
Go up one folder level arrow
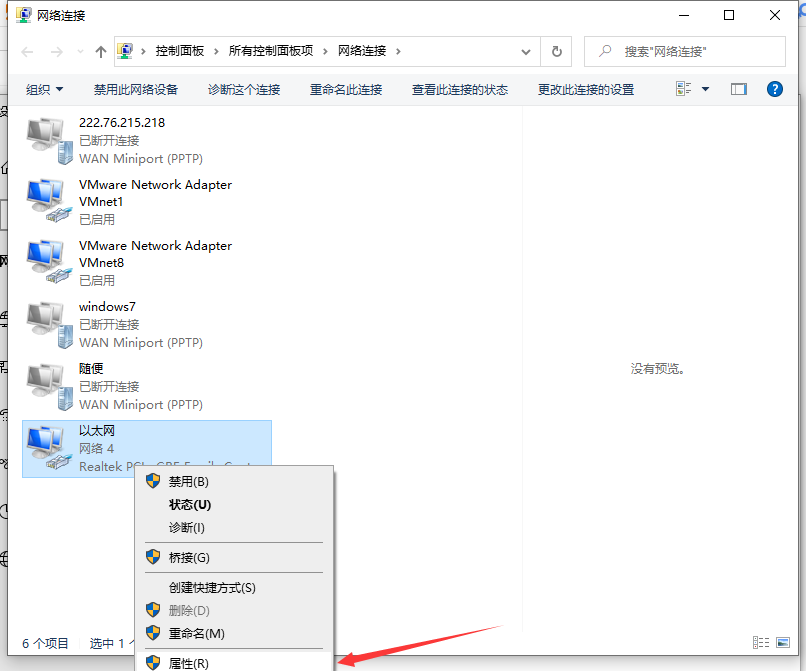(x=100, y=51)
